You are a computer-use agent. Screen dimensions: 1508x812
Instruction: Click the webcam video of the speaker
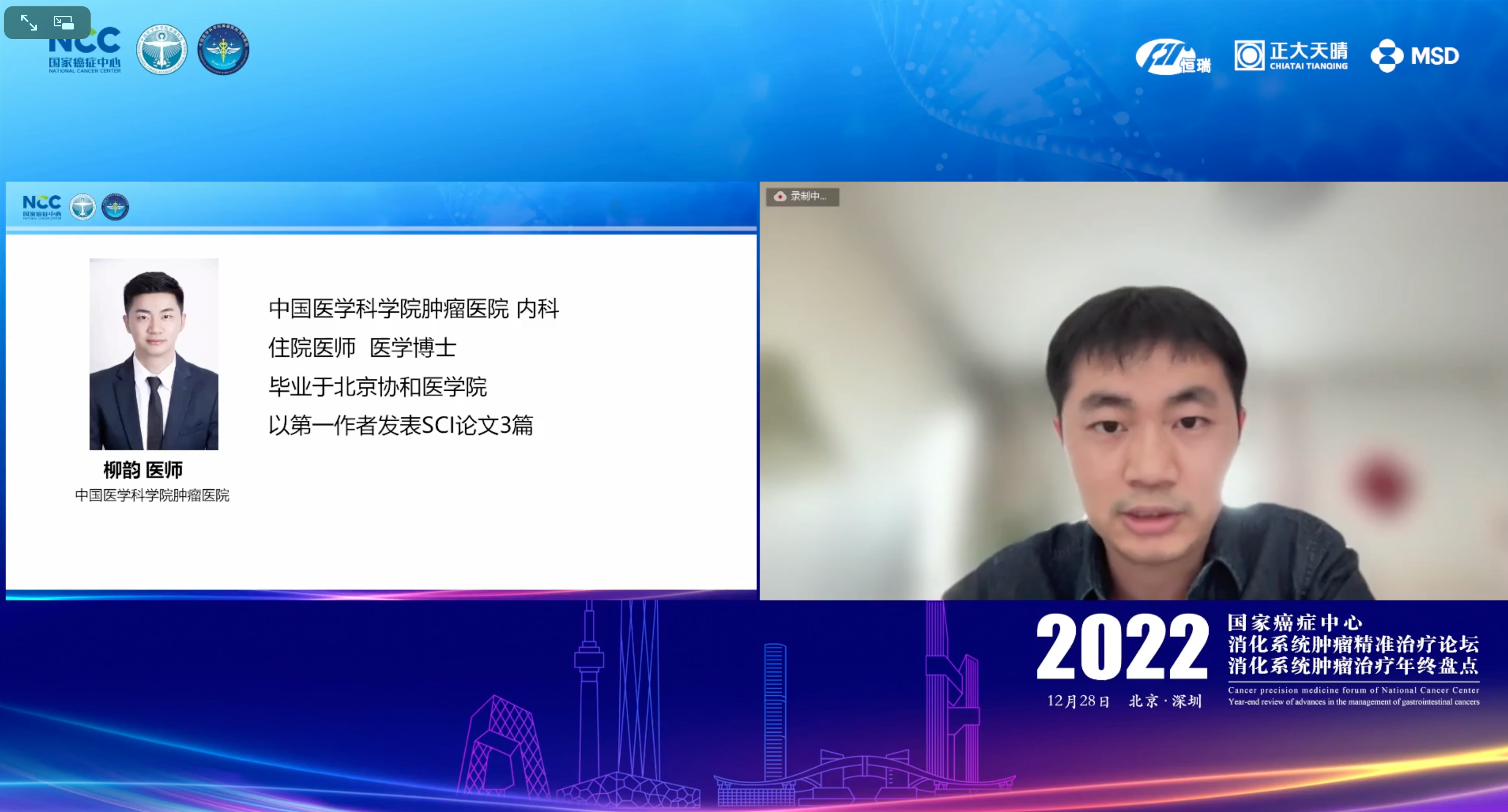coord(1133,391)
